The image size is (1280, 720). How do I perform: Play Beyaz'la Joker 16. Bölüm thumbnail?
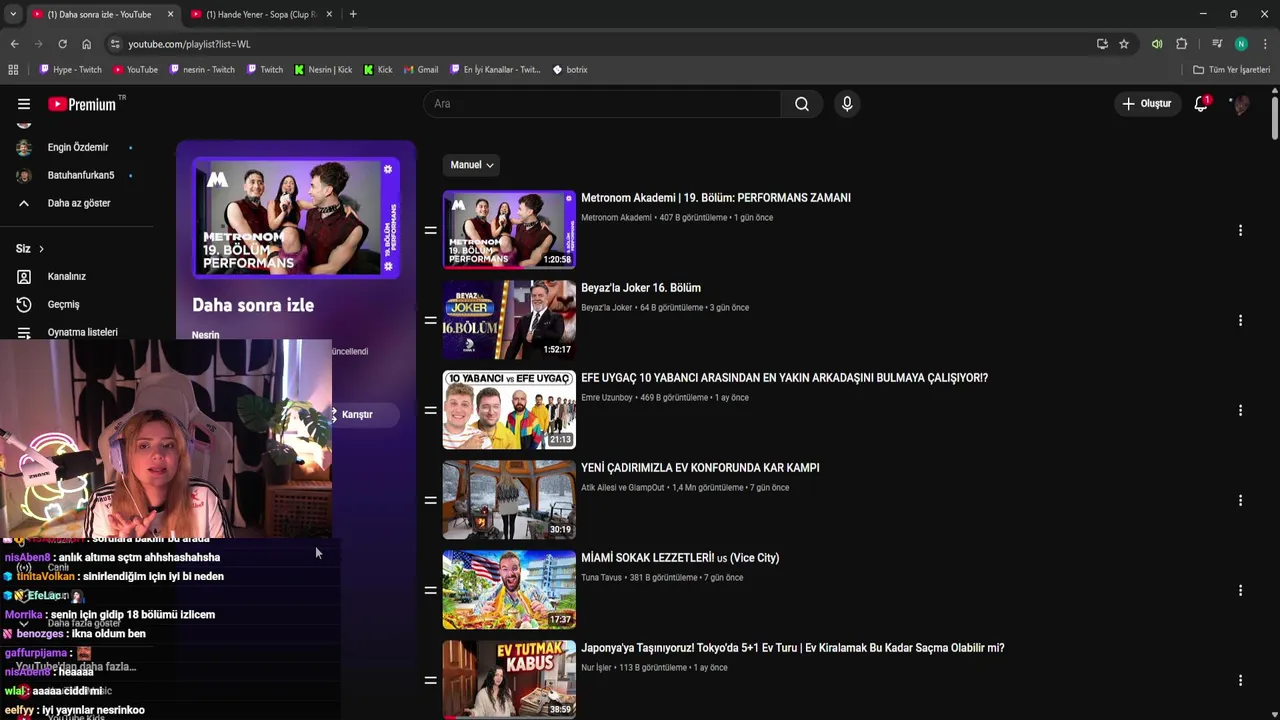[509, 320]
